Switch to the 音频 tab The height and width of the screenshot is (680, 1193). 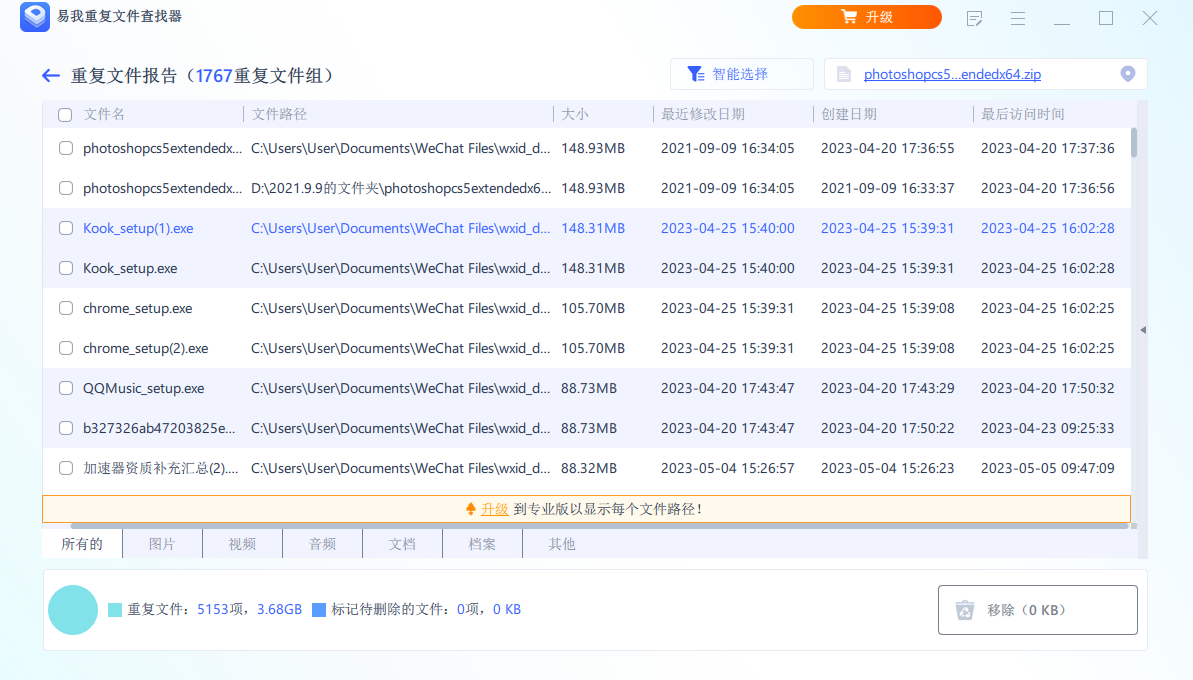(323, 544)
